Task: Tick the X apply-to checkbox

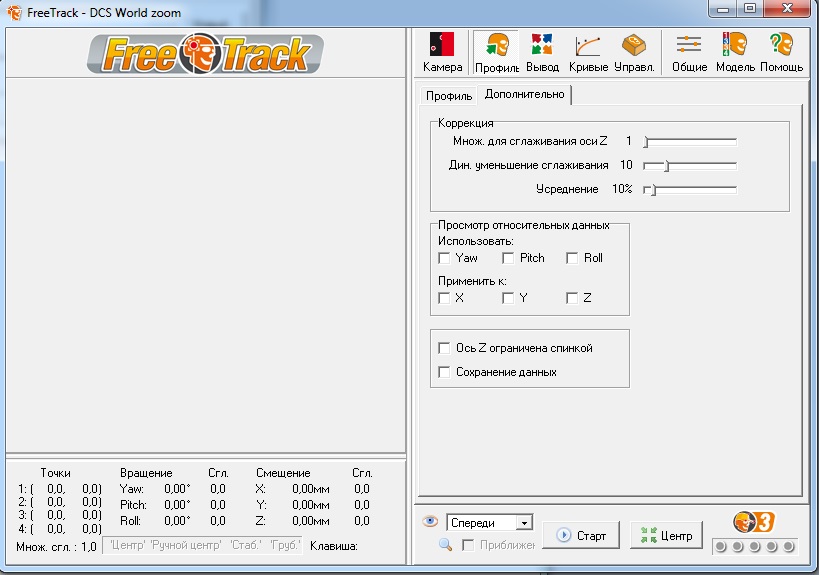Action: point(444,298)
